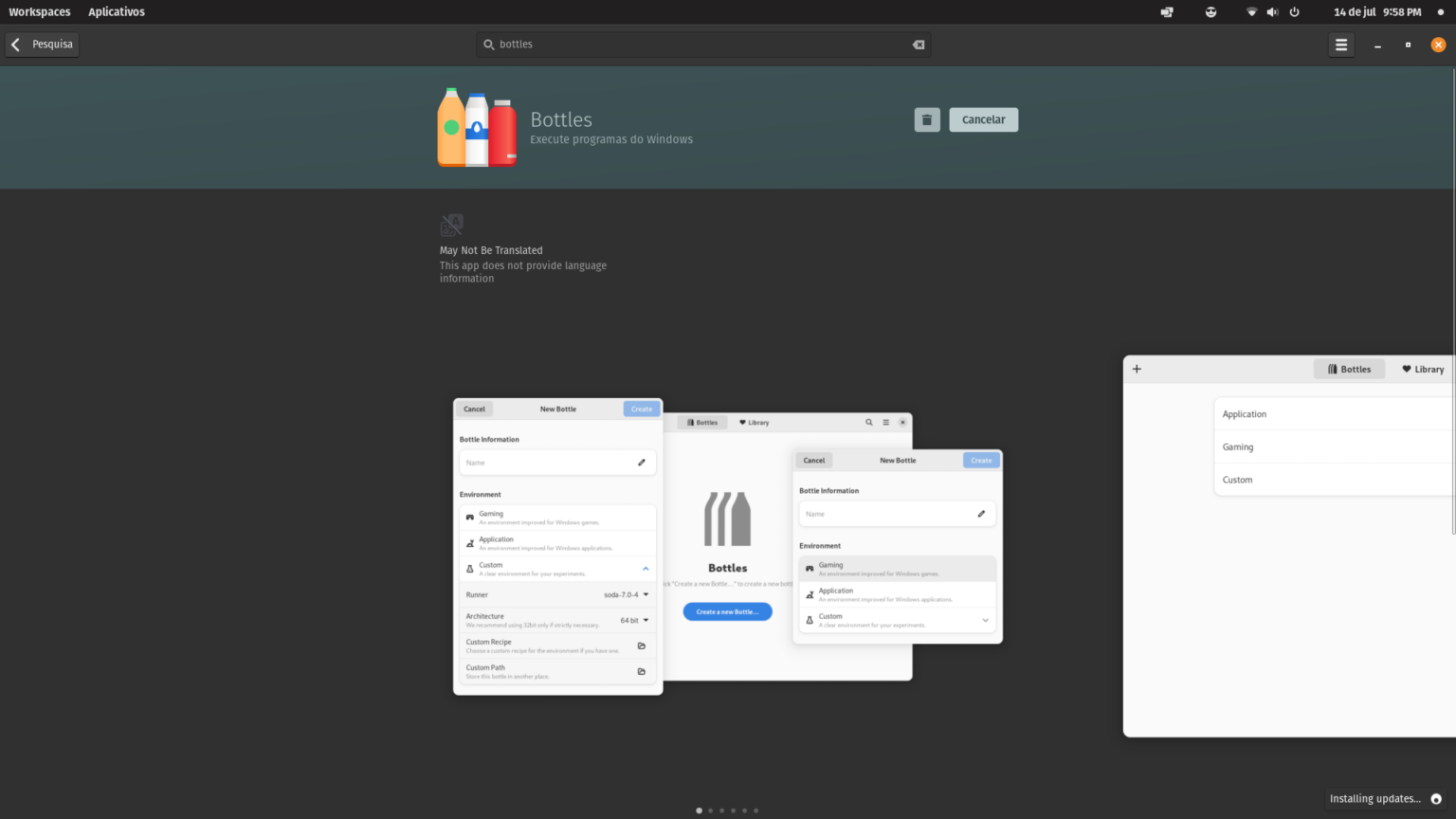The height and width of the screenshot is (819, 1456).
Task: Jump to the last screenshot pagination dot
Action: pos(755,810)
